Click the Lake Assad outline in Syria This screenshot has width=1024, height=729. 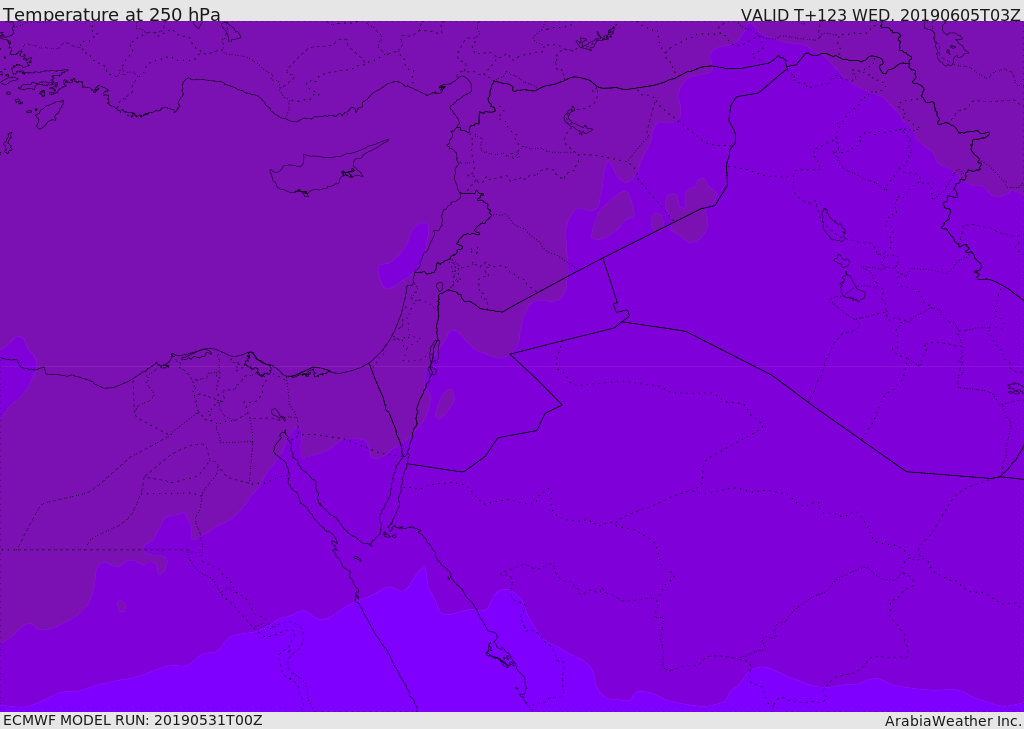click(577, 122)
